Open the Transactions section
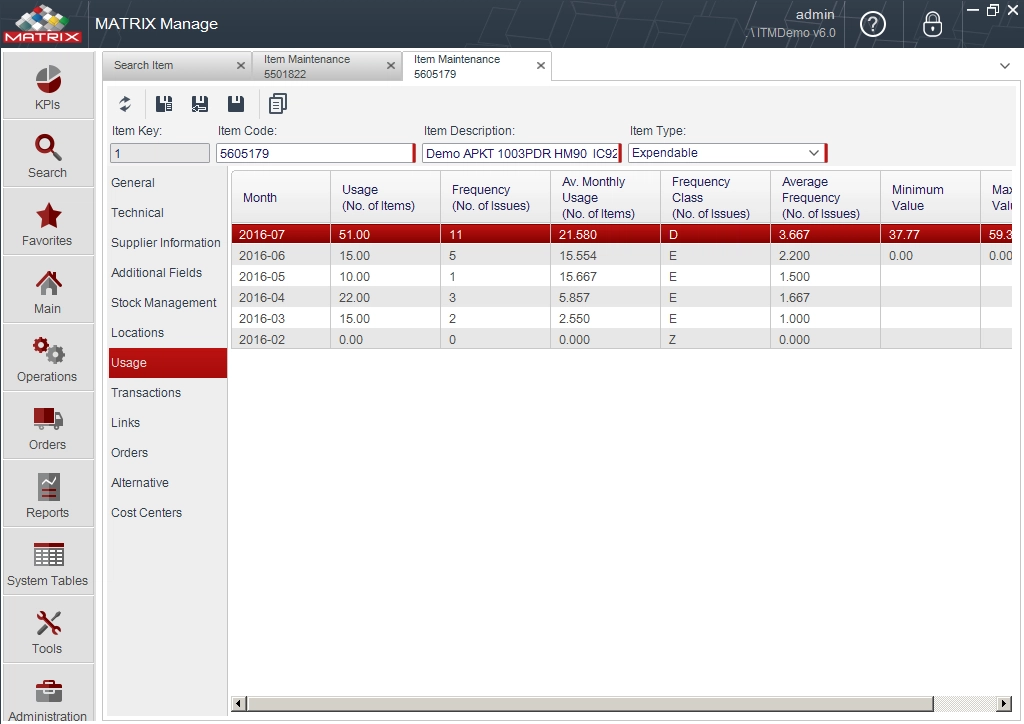Screen dimensions: 1024x724 click(146, 393)
